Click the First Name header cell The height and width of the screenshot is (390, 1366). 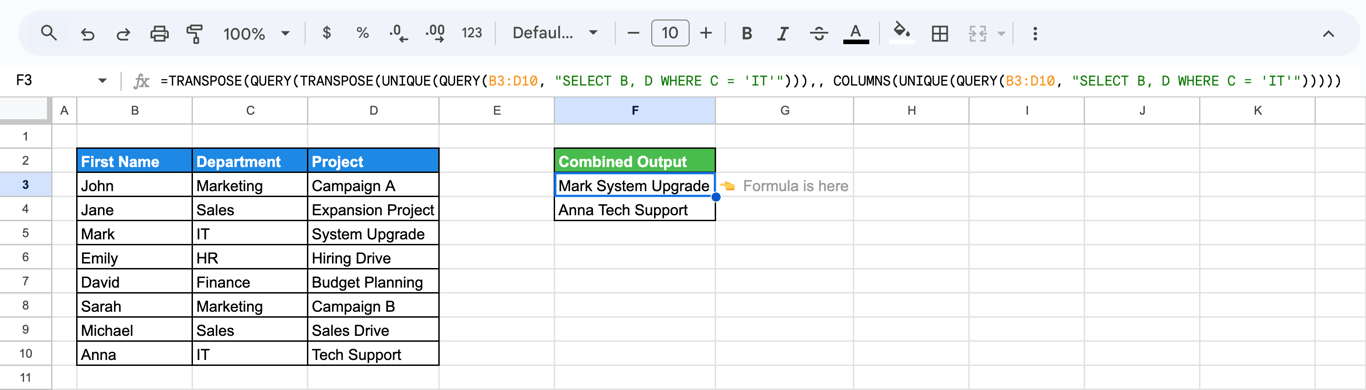pos(135,161)
